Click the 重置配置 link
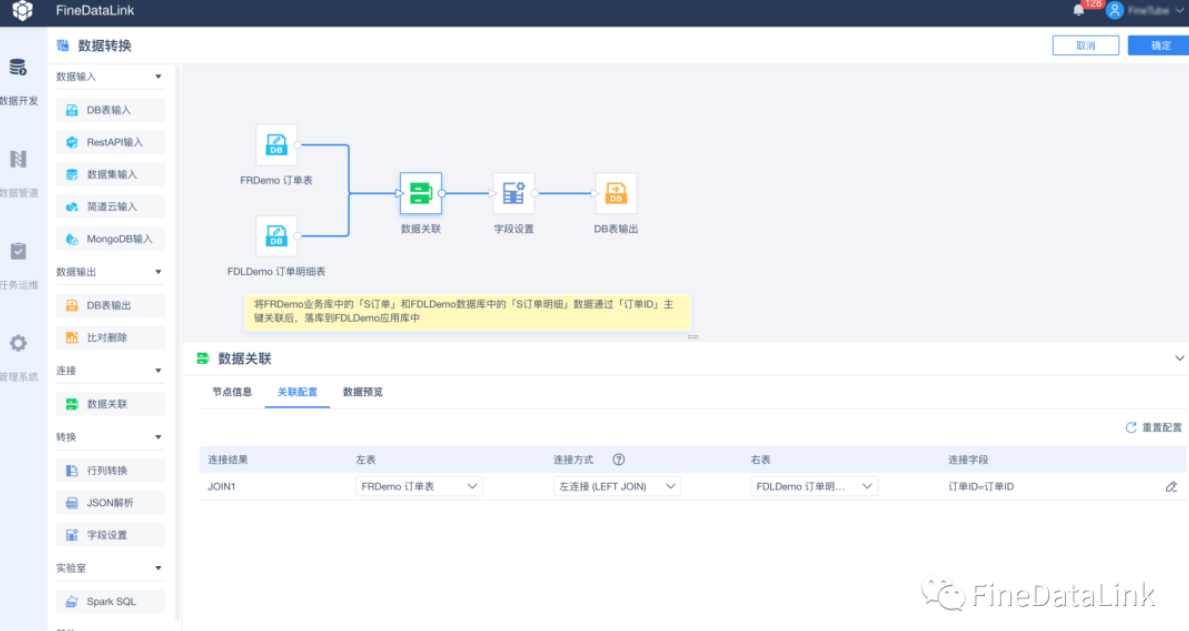 (x=1153, y=428)
